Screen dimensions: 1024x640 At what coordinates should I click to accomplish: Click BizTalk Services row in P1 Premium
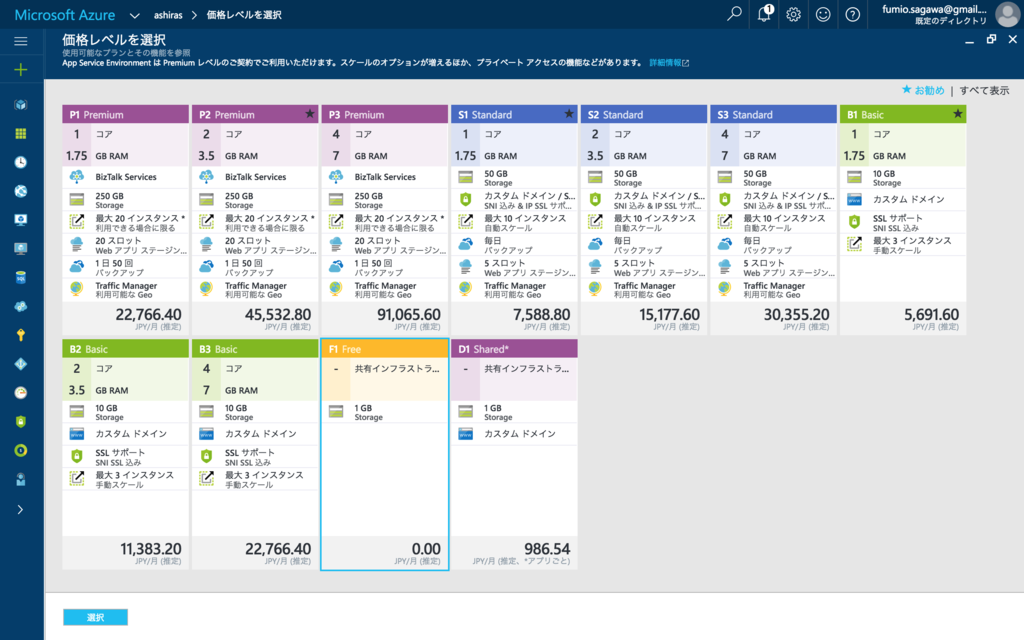click(x=125, y=177)
